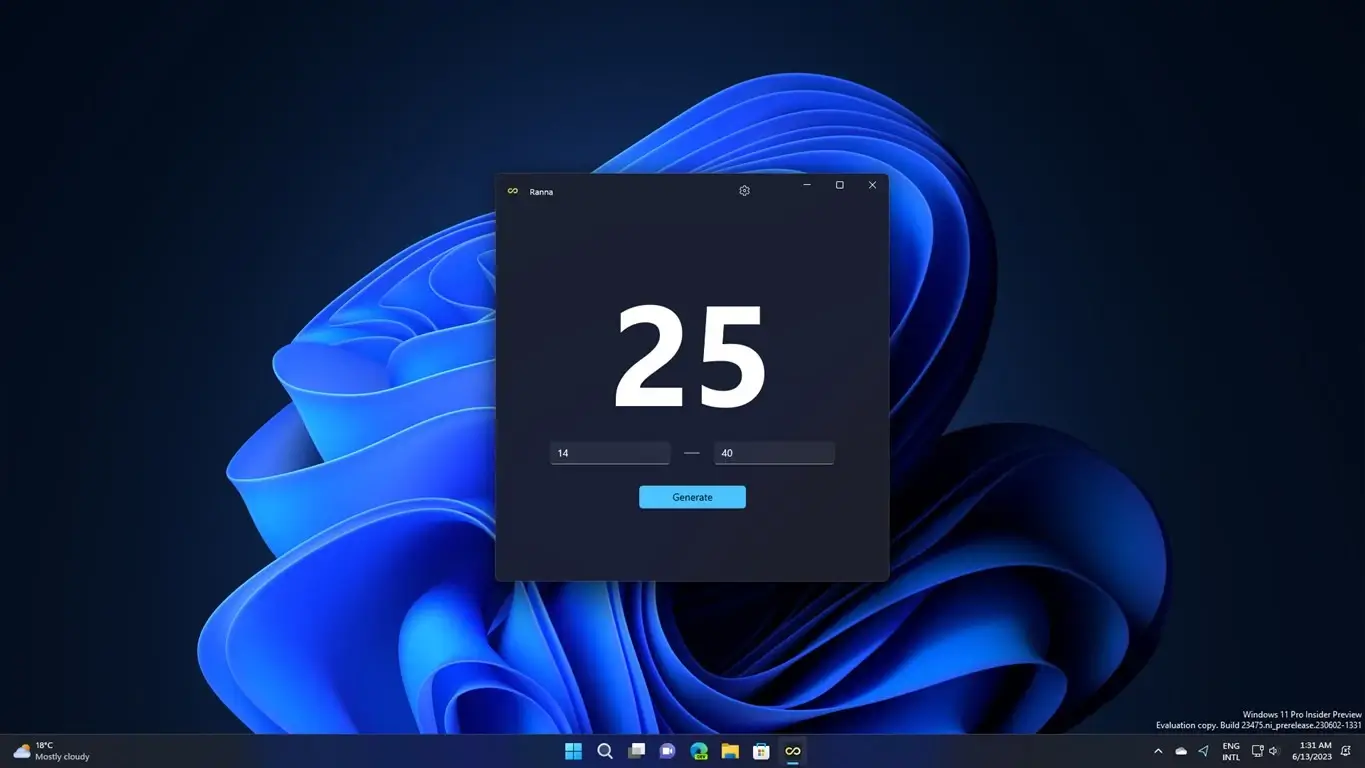Click the minimum value field containing 14
Screen dimensions: 1365x768
610,453
